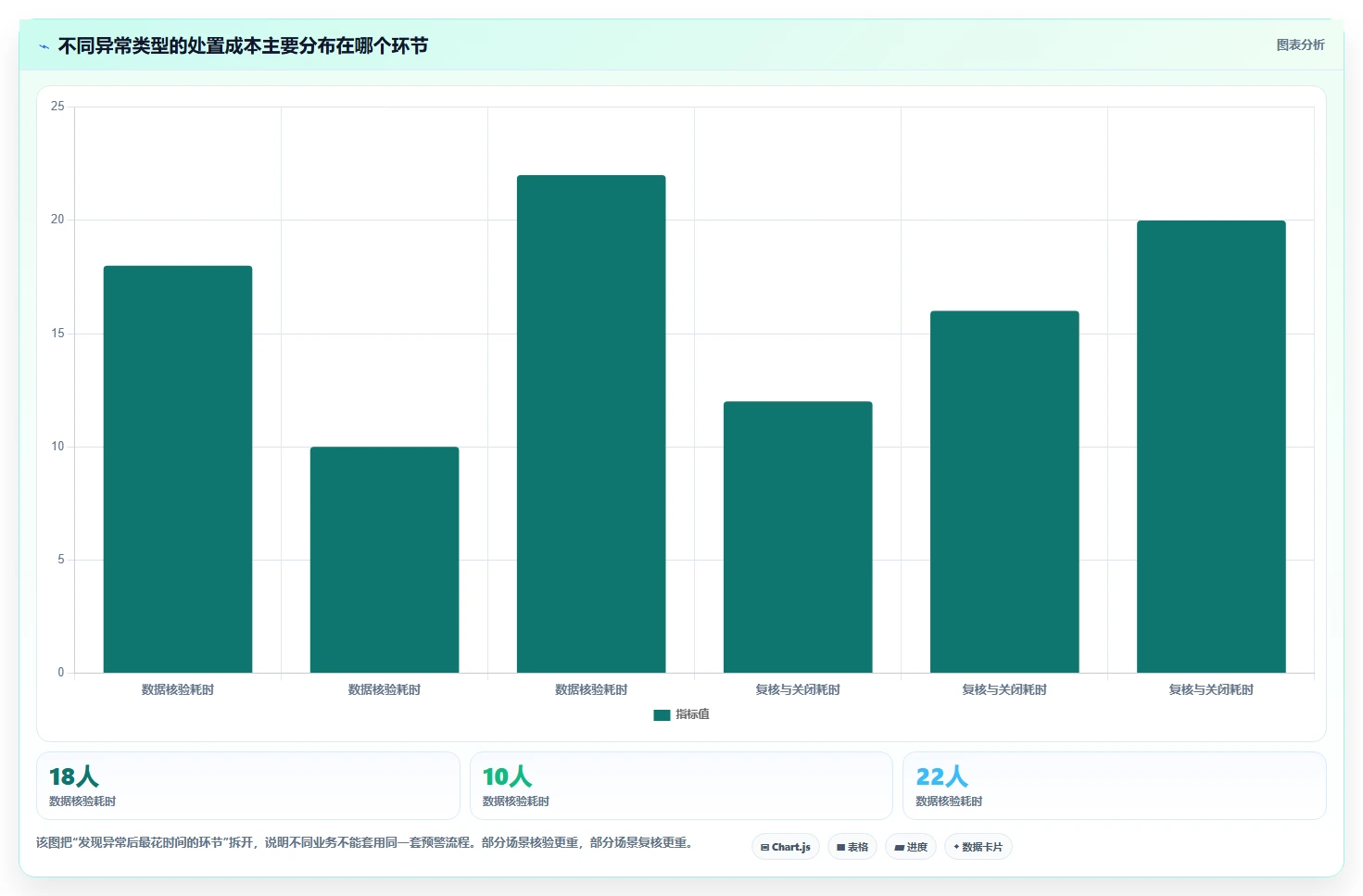Click the tallest bar, valued 22
1363x896 pixels.
click(x=591, y=423)
